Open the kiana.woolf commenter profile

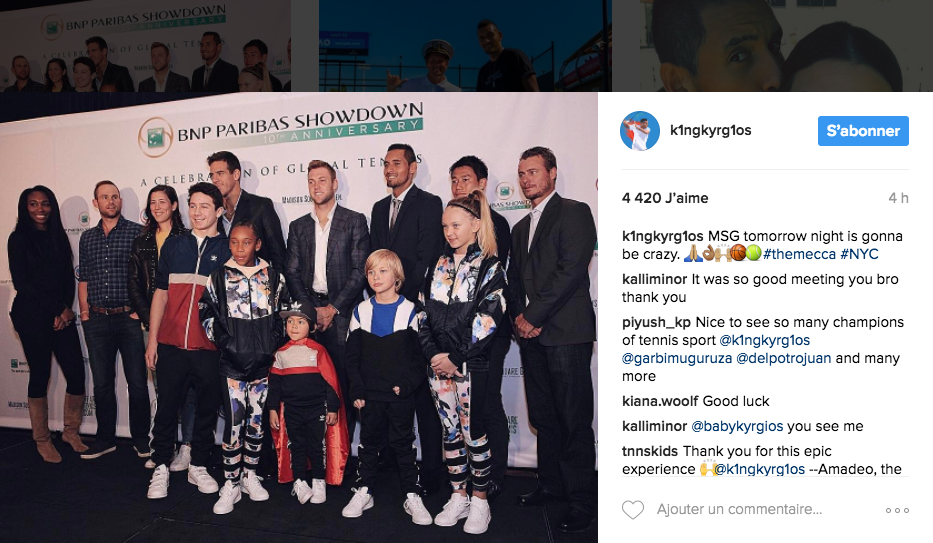pyautogui.click(x=660, y=401)
